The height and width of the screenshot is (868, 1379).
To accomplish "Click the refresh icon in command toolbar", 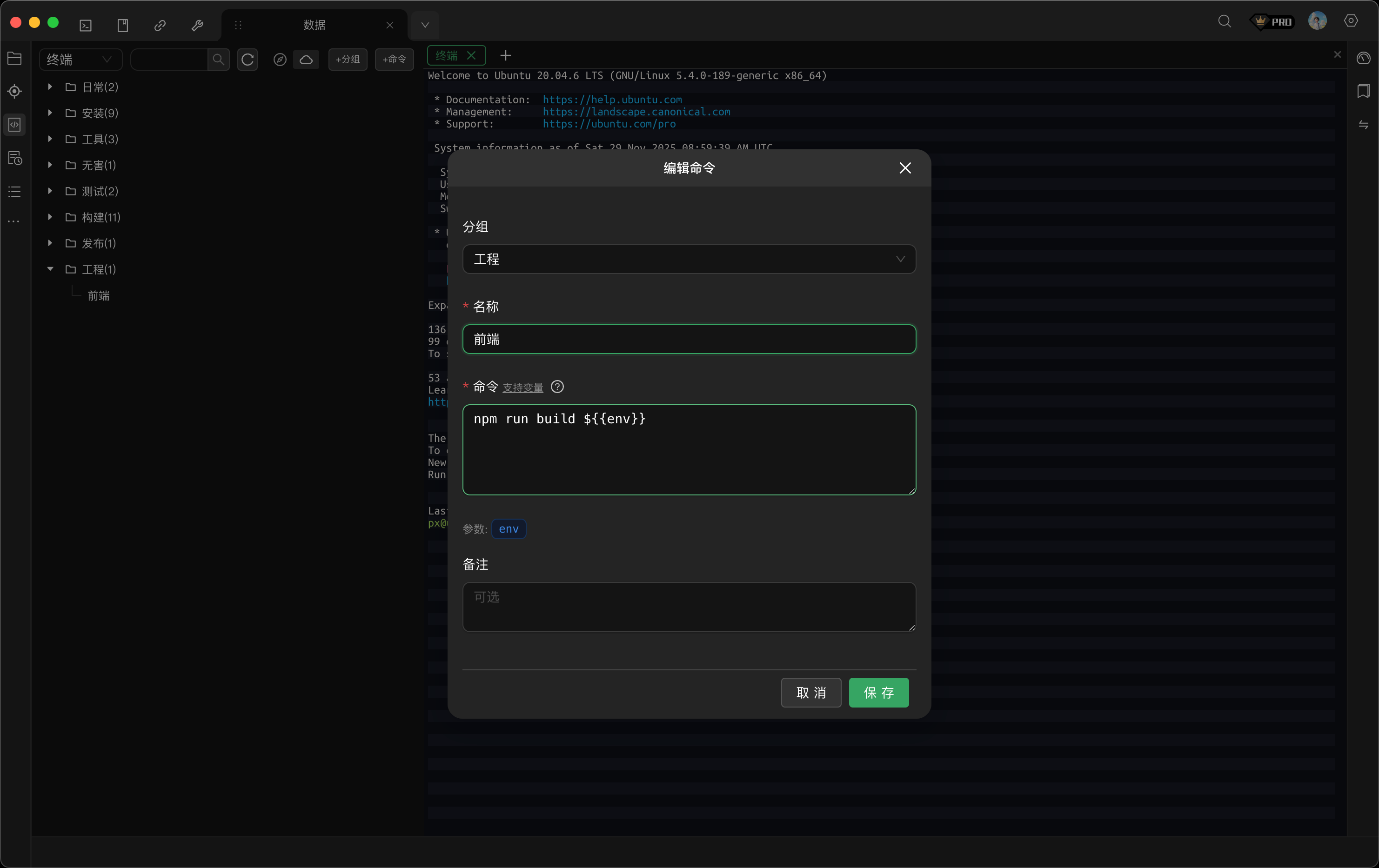I will click(248, 60).
